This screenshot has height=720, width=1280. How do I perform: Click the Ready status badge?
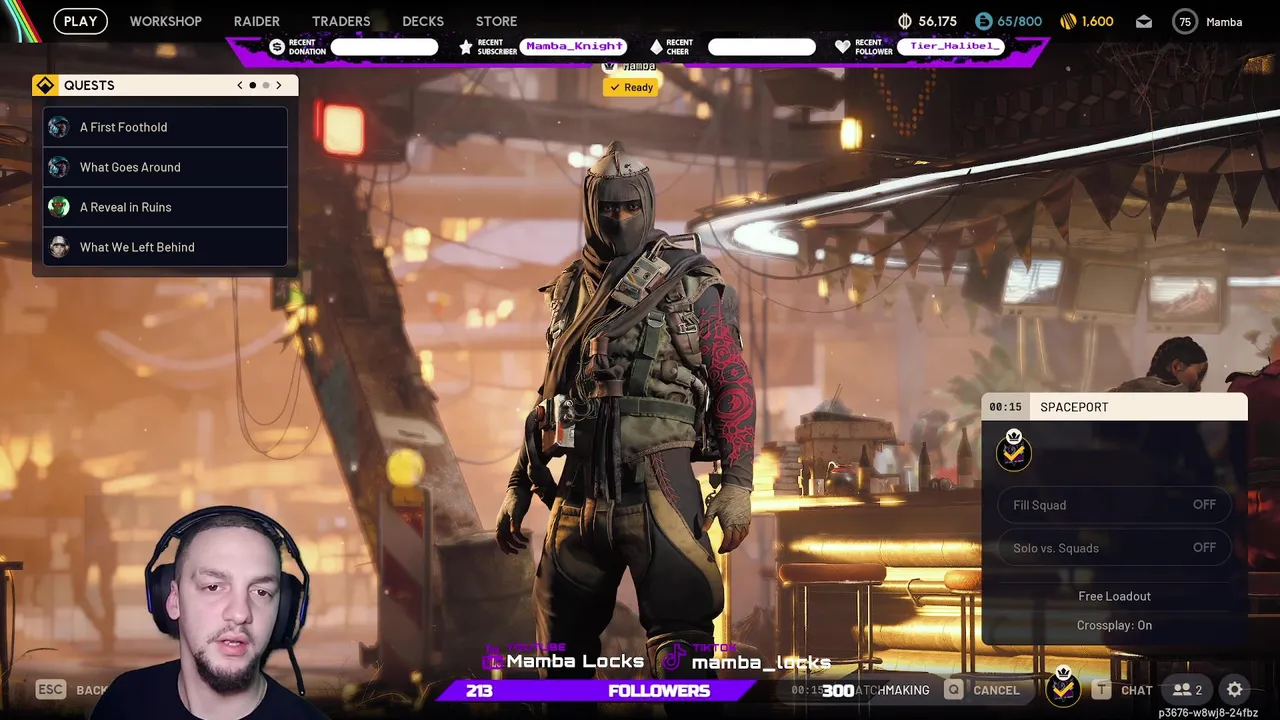[x=630, y=87]
